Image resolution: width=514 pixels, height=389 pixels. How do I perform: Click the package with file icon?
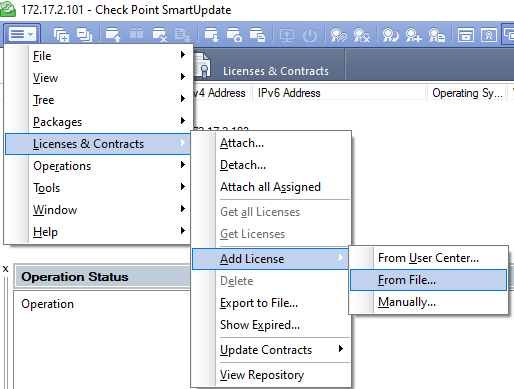257,34
